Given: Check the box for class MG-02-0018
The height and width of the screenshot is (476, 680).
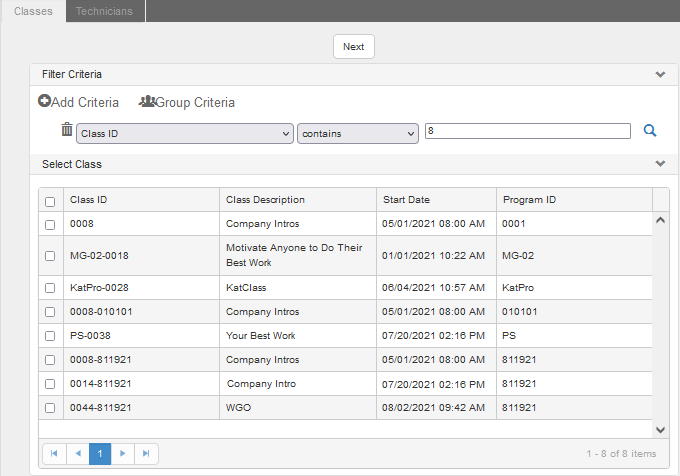Looking at the screenshot, I should [50, 256].
